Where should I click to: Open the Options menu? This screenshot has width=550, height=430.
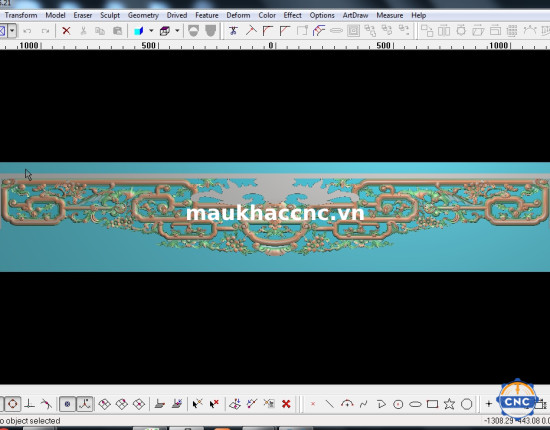click(322, 15)
